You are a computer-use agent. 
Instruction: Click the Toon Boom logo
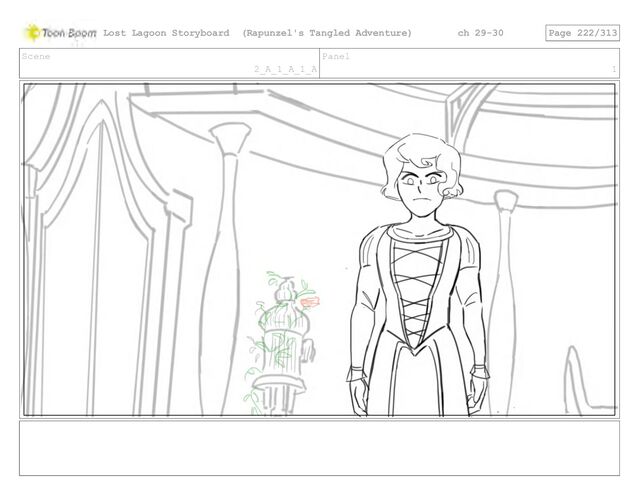coord(61,33)
